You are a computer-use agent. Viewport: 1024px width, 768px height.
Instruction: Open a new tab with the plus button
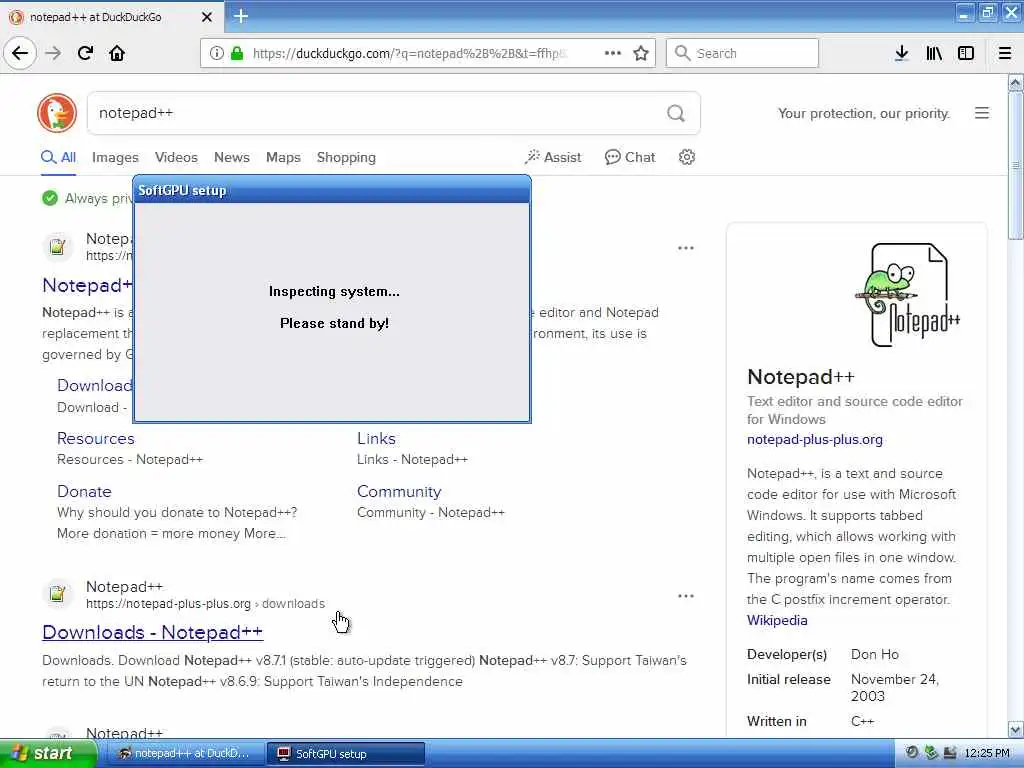click(x=241, y=16)
